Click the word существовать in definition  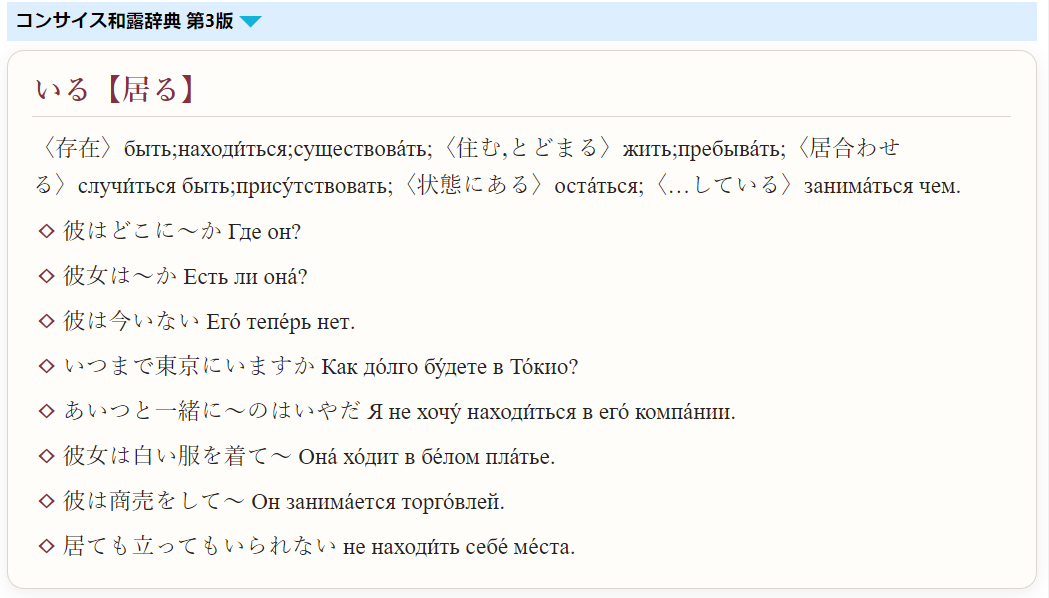tap(363, 149)
